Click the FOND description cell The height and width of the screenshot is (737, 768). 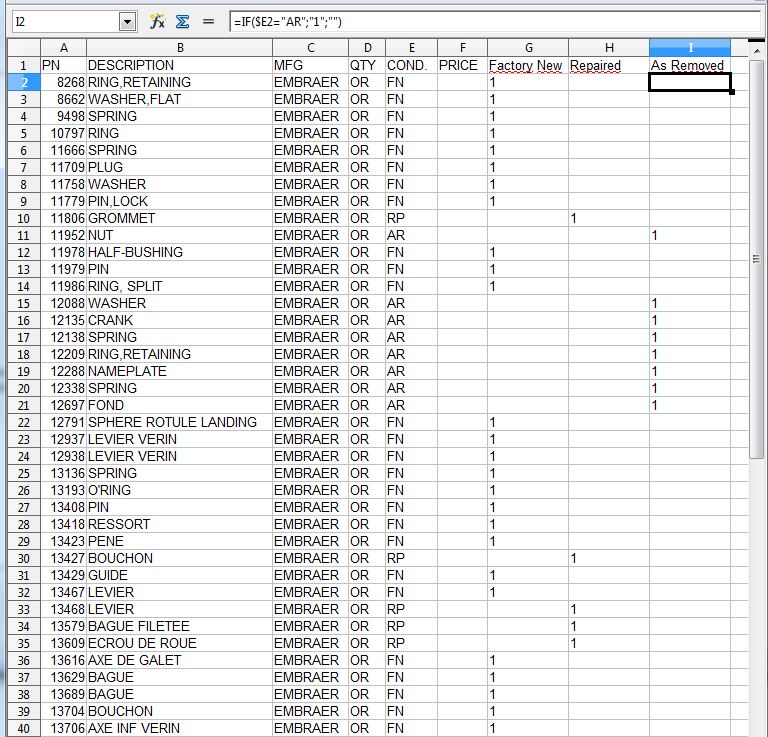click(179, 405)
